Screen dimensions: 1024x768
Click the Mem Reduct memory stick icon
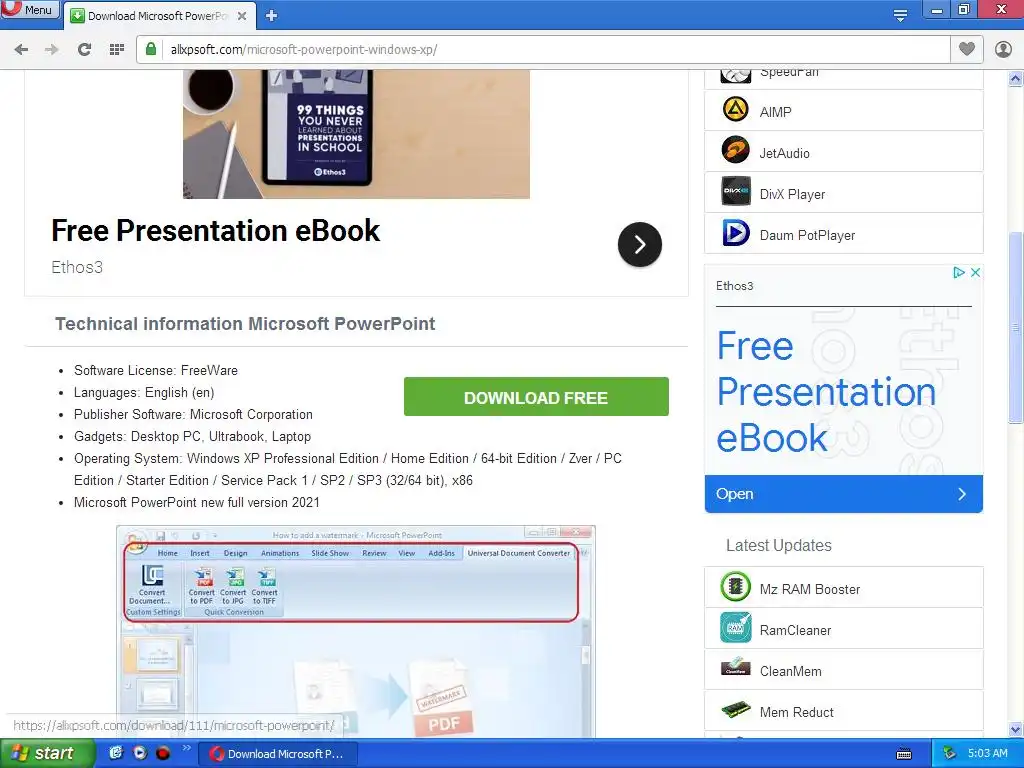pyautogui.click(x=736, y=709)
